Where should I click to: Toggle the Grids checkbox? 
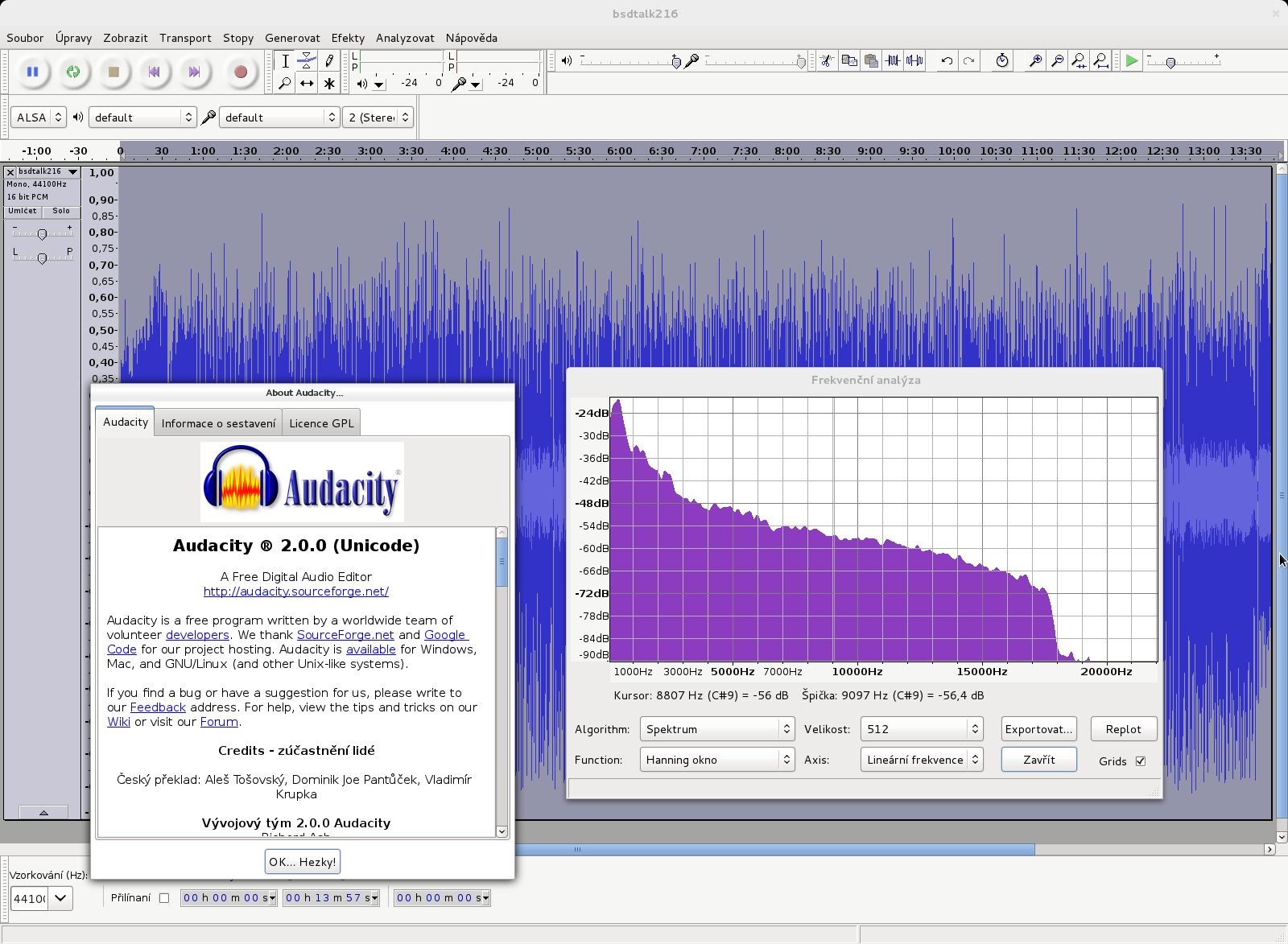1141,761
